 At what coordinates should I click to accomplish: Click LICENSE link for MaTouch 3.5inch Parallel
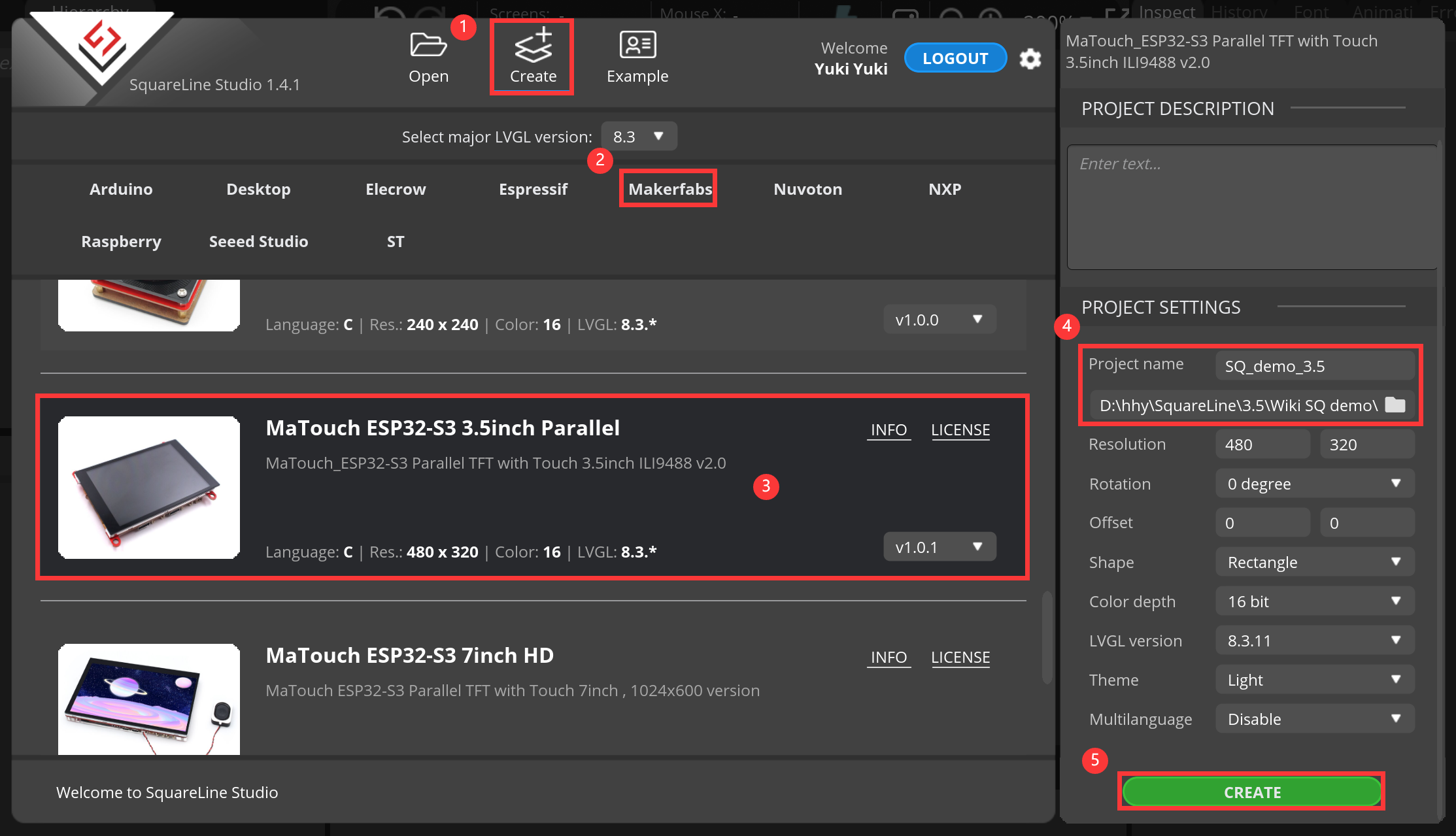960,430
